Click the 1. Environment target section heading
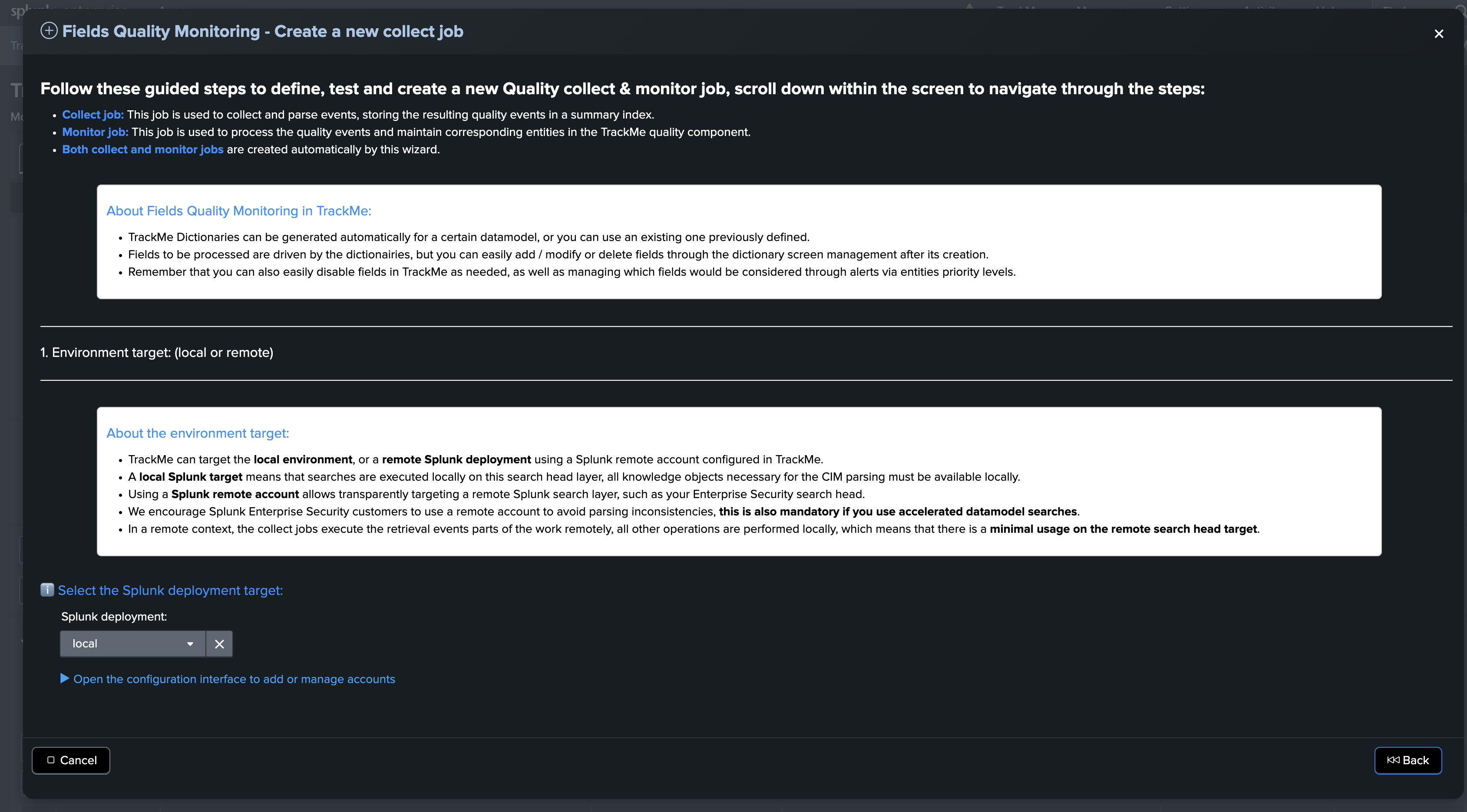 [x=157, y=353]
